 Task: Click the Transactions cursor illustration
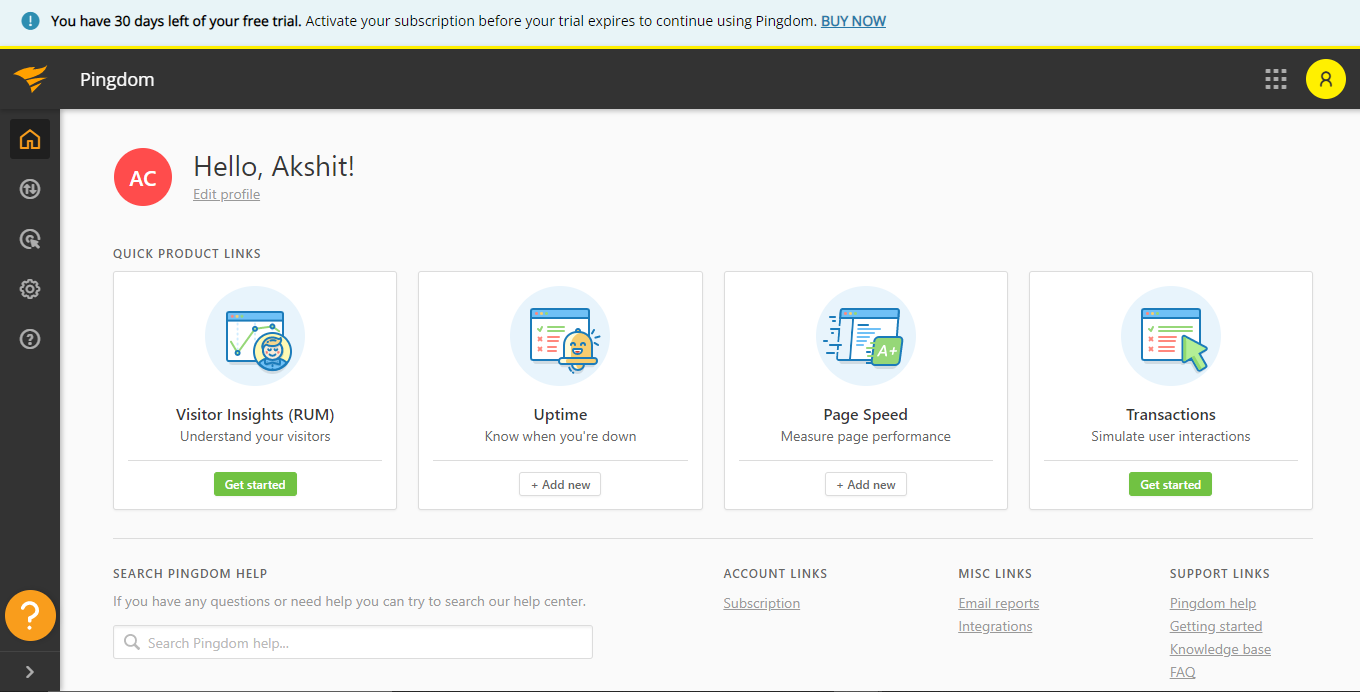point(1171,337)
